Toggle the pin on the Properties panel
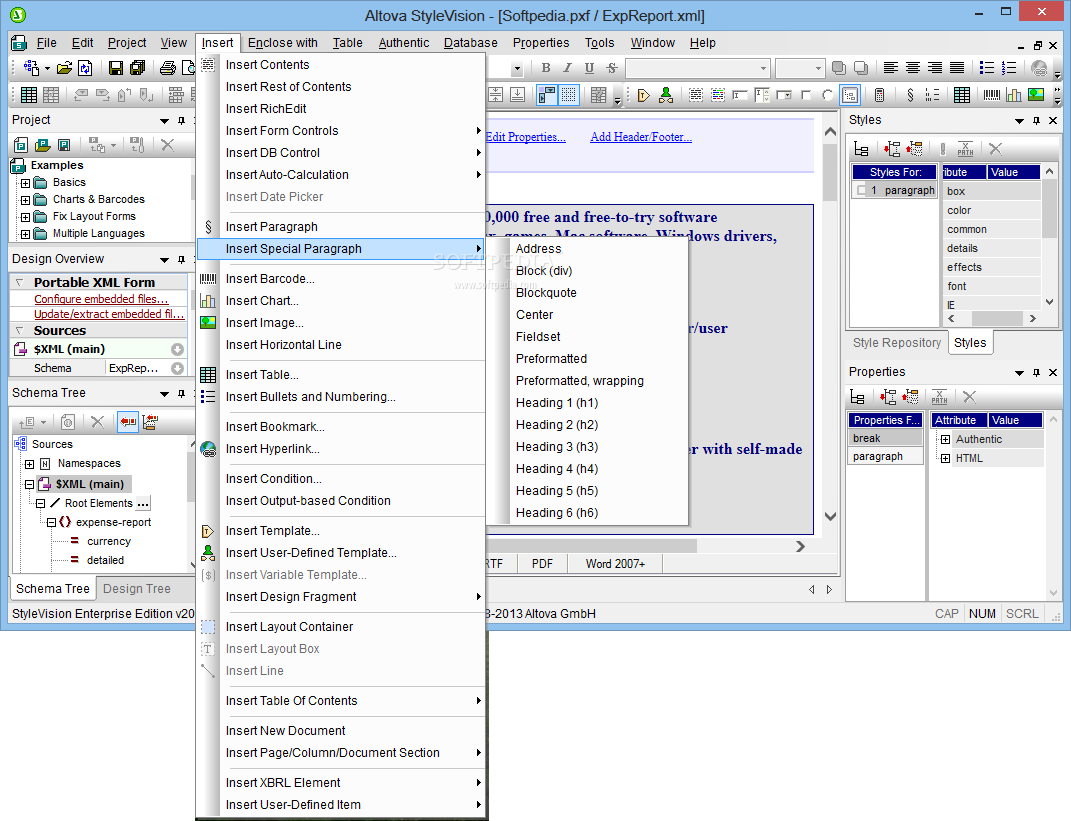Image resolution: width=1071 pixels, height=821 pixels. click(1036, 372)
